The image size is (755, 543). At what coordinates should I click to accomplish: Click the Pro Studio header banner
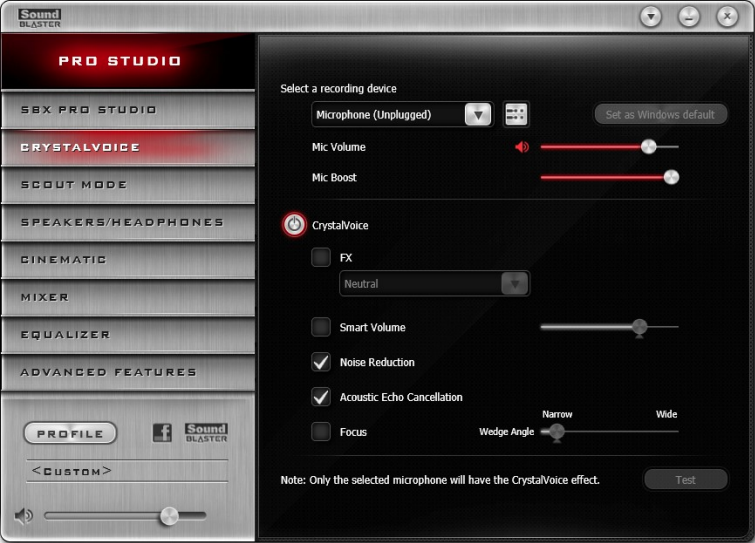click(x=128, y=61)
